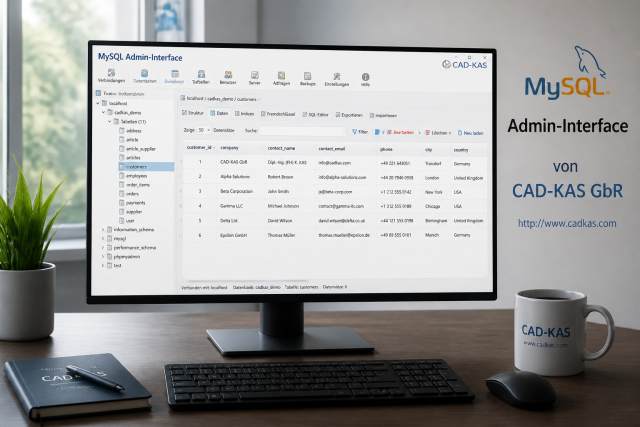Collapse the Tabellen (11) node
The image size is (640, 427).
click(x=110, y=122)
